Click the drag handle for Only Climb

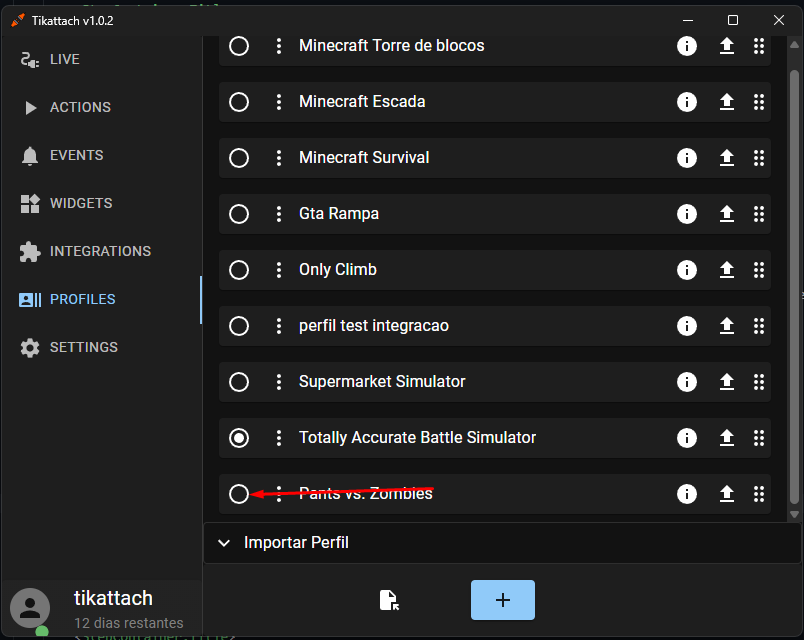pos(759,270)
